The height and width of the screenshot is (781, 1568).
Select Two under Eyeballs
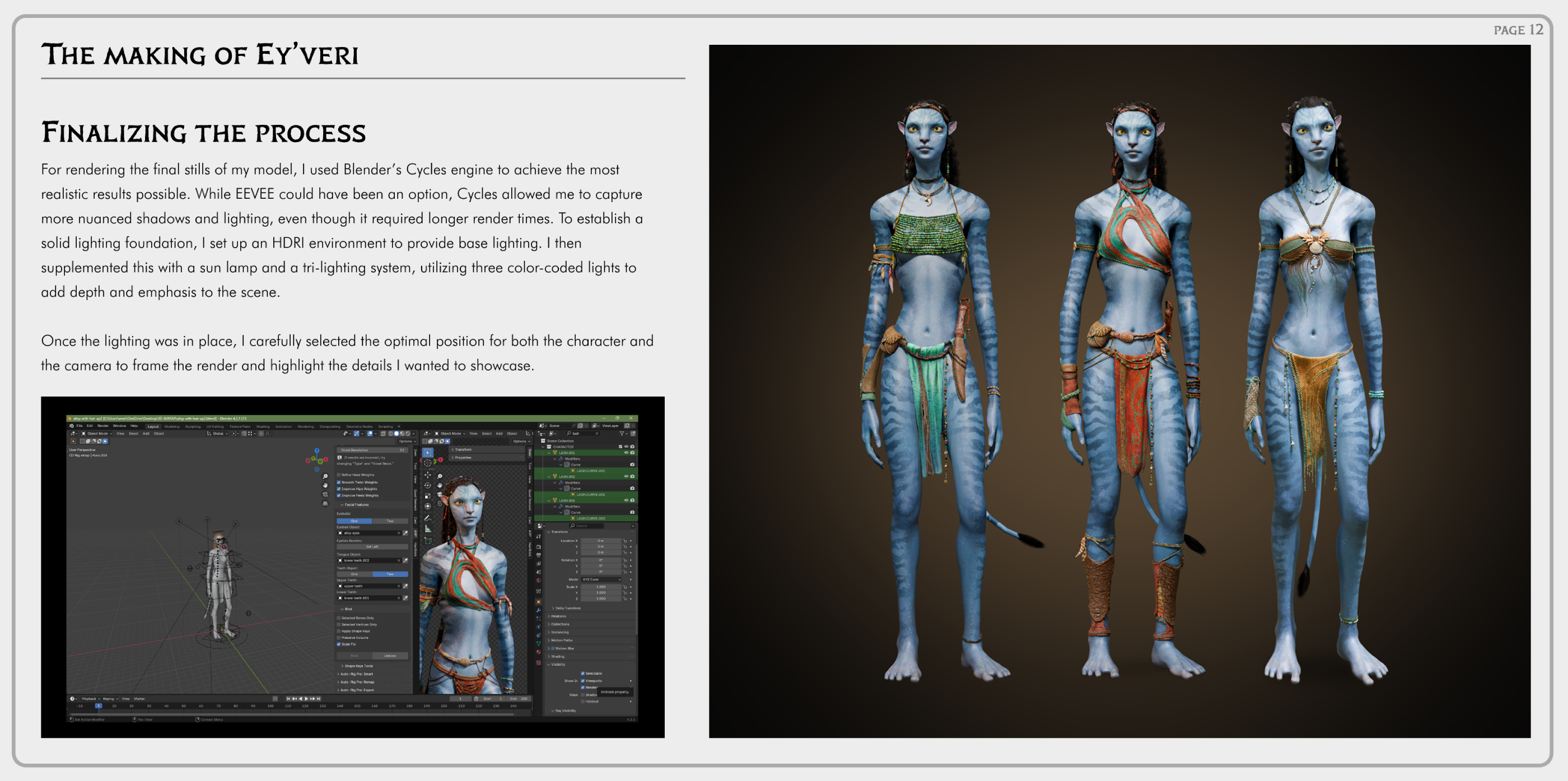pos(391,521)
